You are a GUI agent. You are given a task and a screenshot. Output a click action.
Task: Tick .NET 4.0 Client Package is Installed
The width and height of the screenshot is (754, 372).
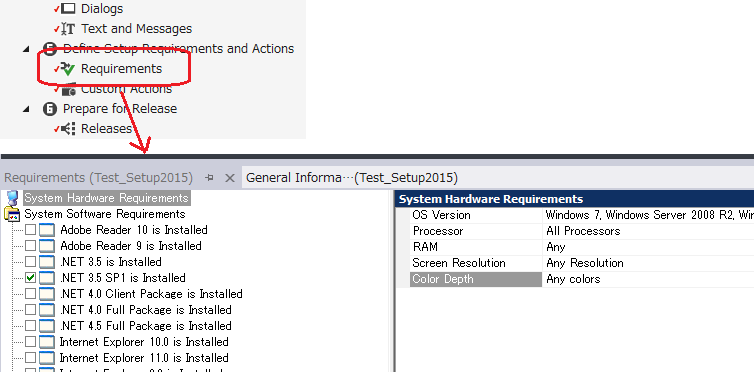30,294
